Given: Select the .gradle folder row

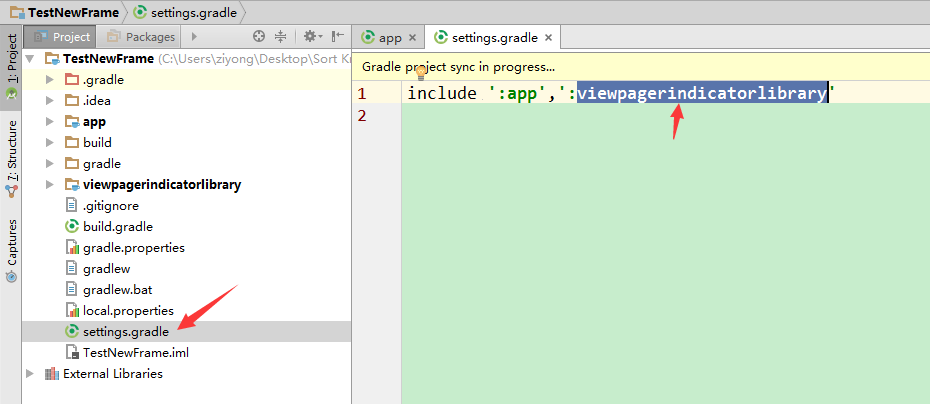Looking at the screenshot, I should point(187,79).
